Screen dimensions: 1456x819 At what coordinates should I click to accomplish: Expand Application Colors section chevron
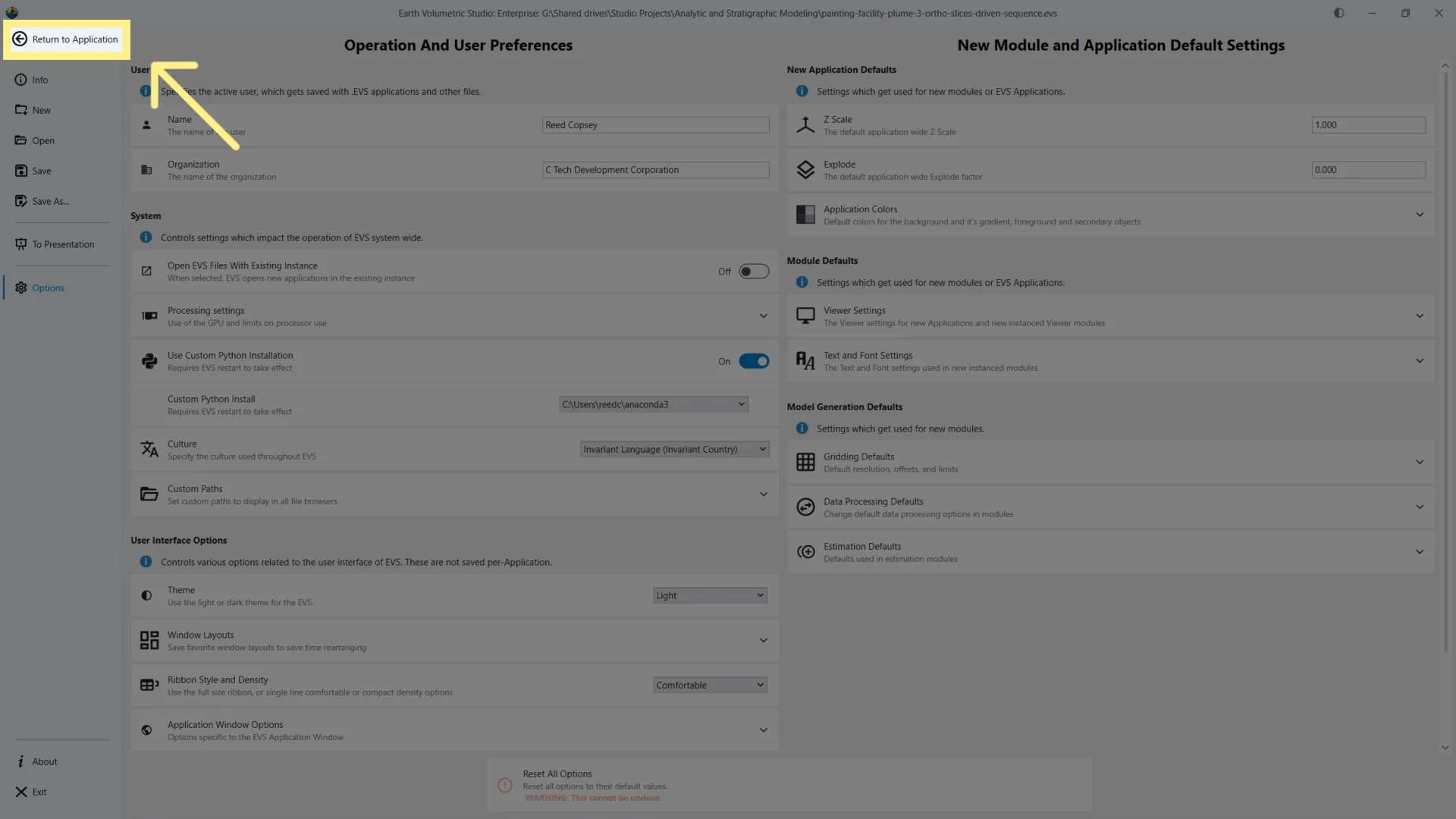coord(1420,215)
